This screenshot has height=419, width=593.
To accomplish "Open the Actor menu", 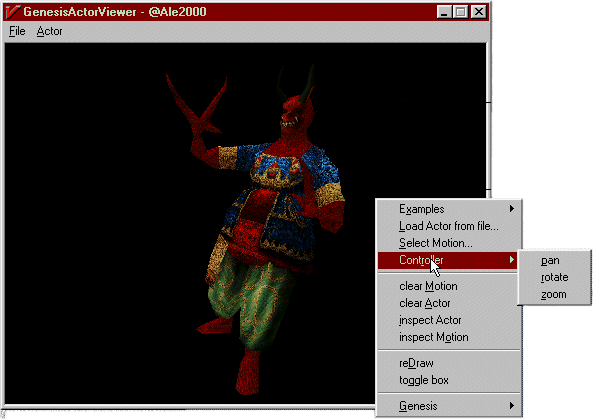I will tap(49, 31).
